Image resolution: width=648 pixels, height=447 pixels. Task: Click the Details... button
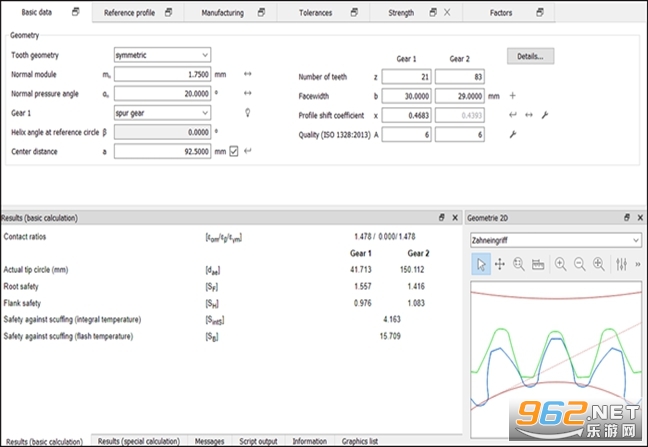530,56
